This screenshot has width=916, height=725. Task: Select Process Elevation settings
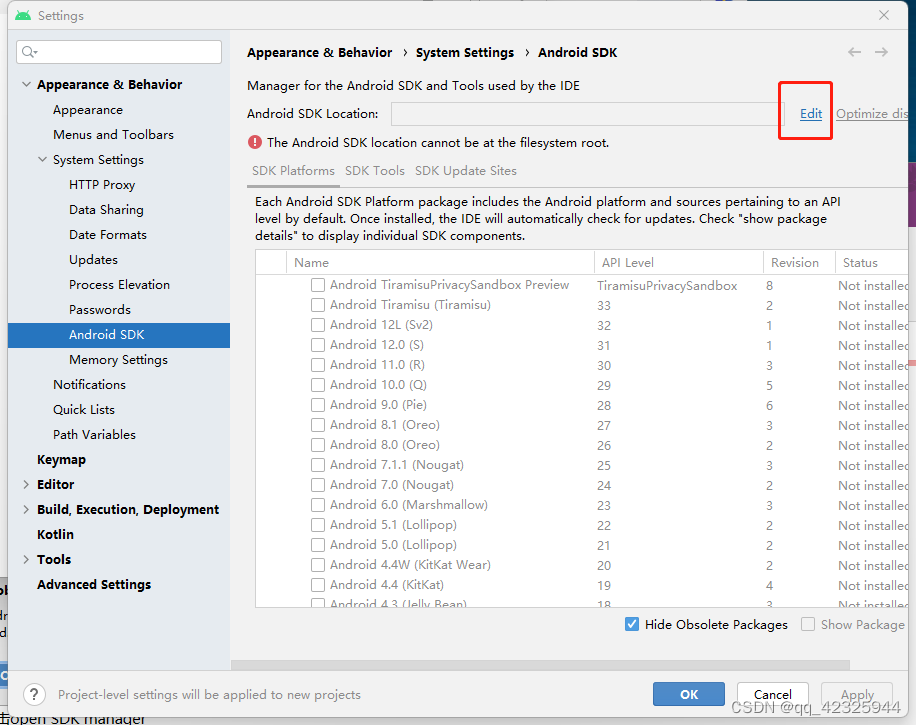click(x=119, y=285)
